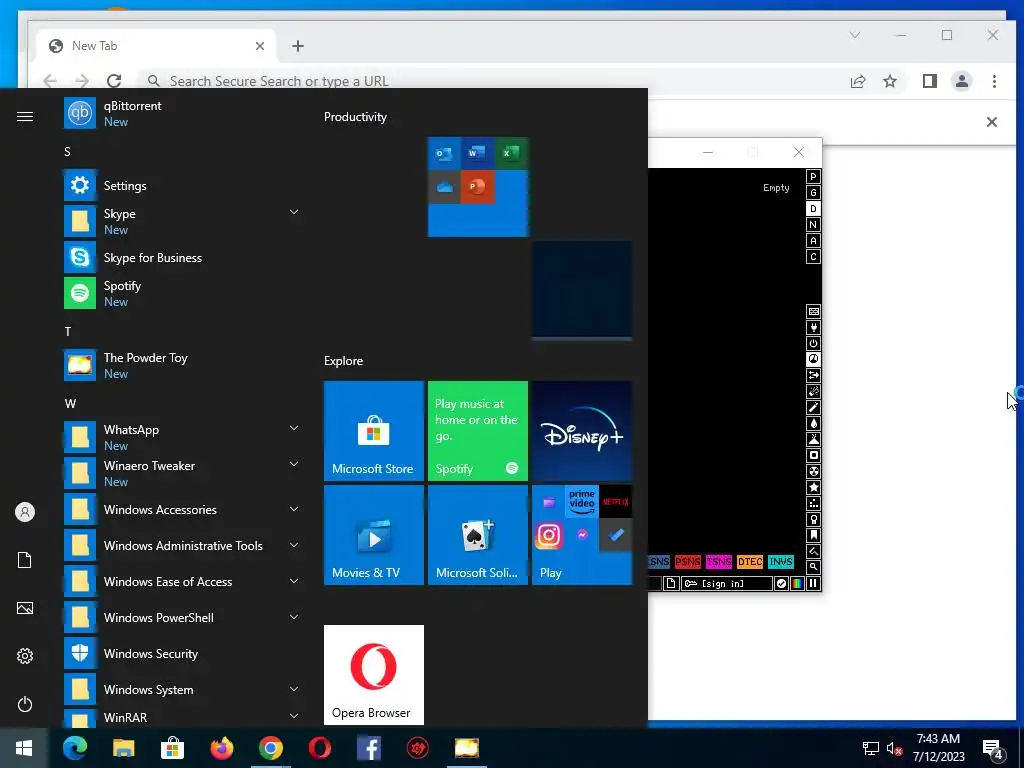The width and height of the screenshot is (1024, 768).
Task: Open Firefox from the taskbar
Action: coord(222,748)
